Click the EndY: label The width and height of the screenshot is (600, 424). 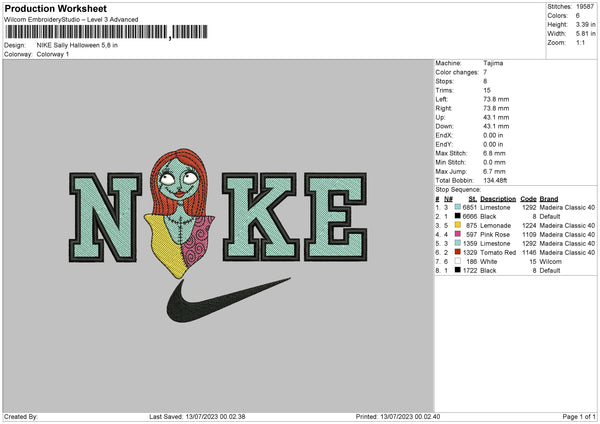(x=444, y=144)
